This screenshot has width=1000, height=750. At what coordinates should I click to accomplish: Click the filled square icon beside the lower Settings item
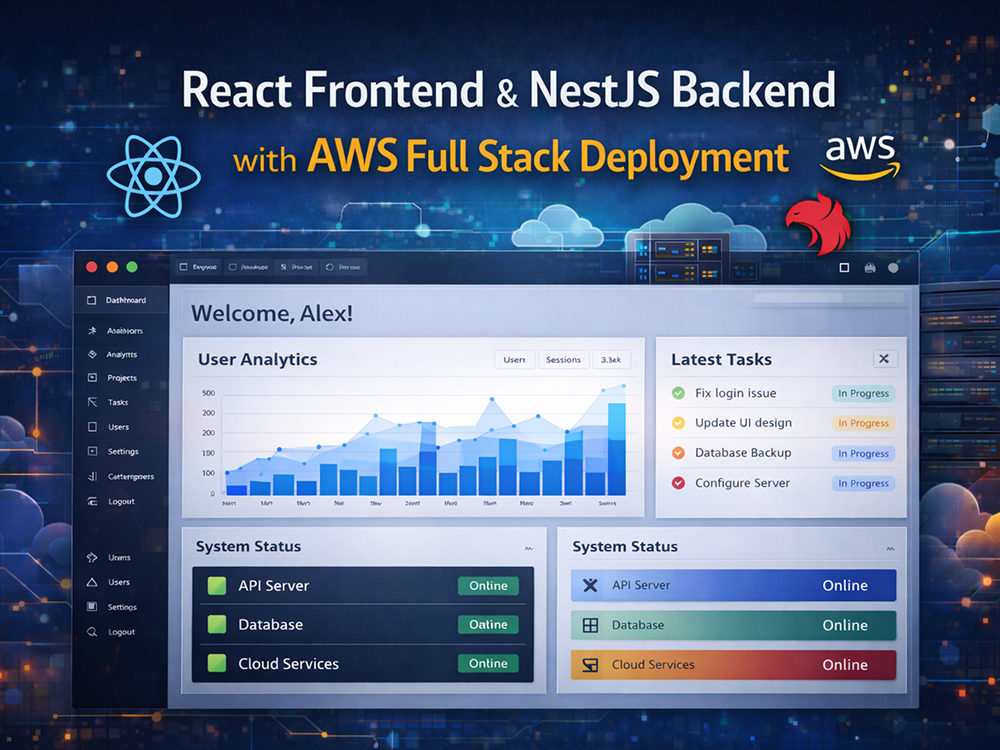(92, 607)
